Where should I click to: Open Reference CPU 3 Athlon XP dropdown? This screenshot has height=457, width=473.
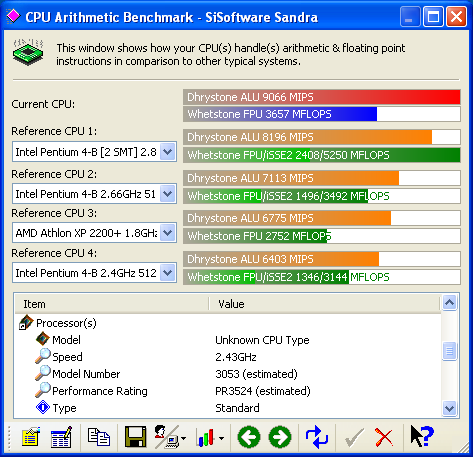click(x=167, y=233)
